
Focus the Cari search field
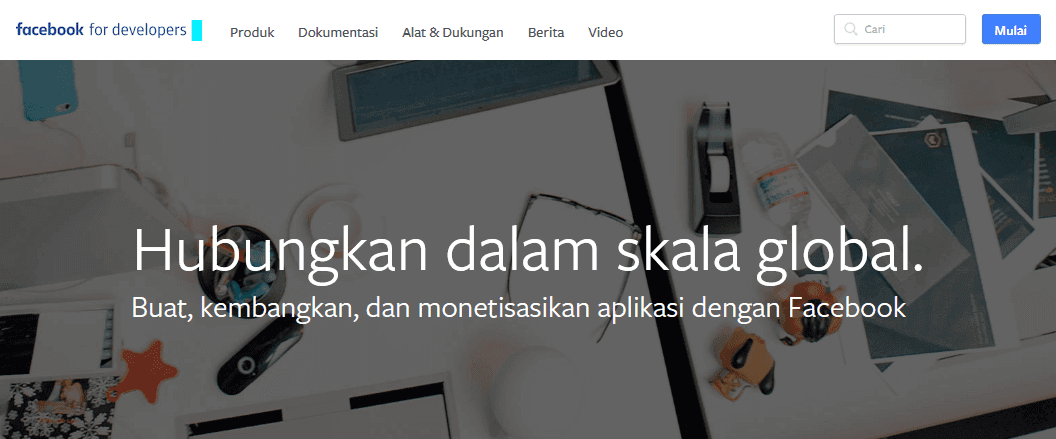[x=900, y=30]
